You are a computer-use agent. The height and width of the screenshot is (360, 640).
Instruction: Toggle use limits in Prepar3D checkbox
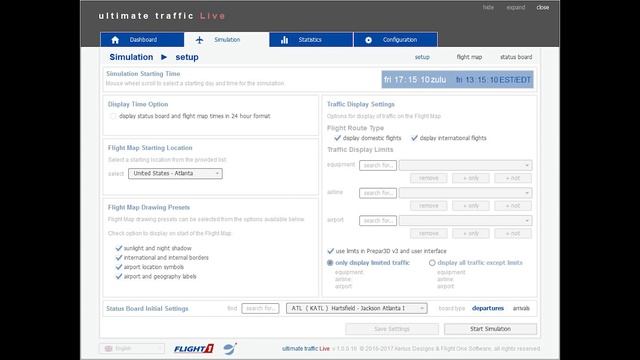point(331,251)
